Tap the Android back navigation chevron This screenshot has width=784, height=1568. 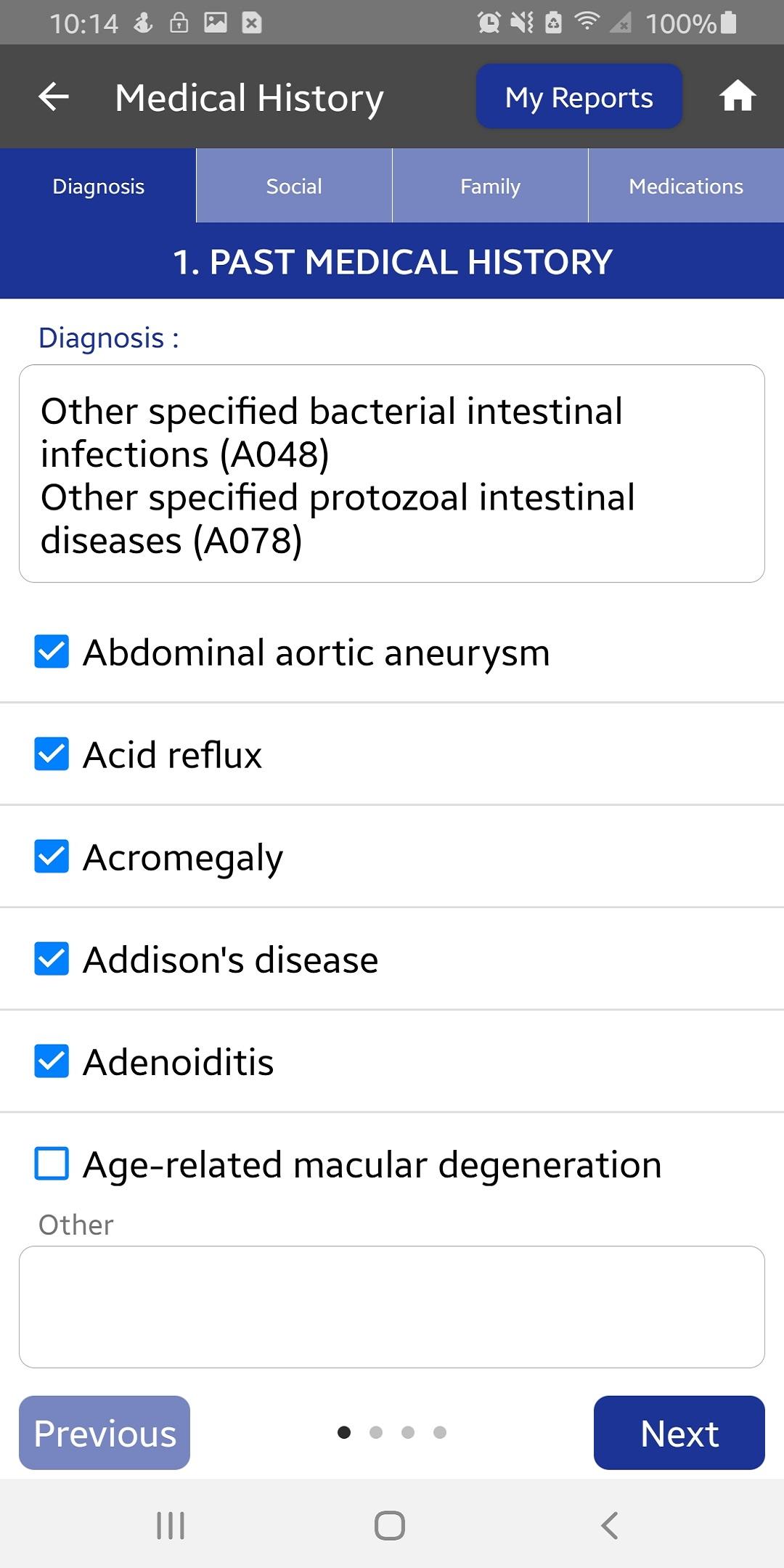pyautogui.click(x=610, y=1525)
